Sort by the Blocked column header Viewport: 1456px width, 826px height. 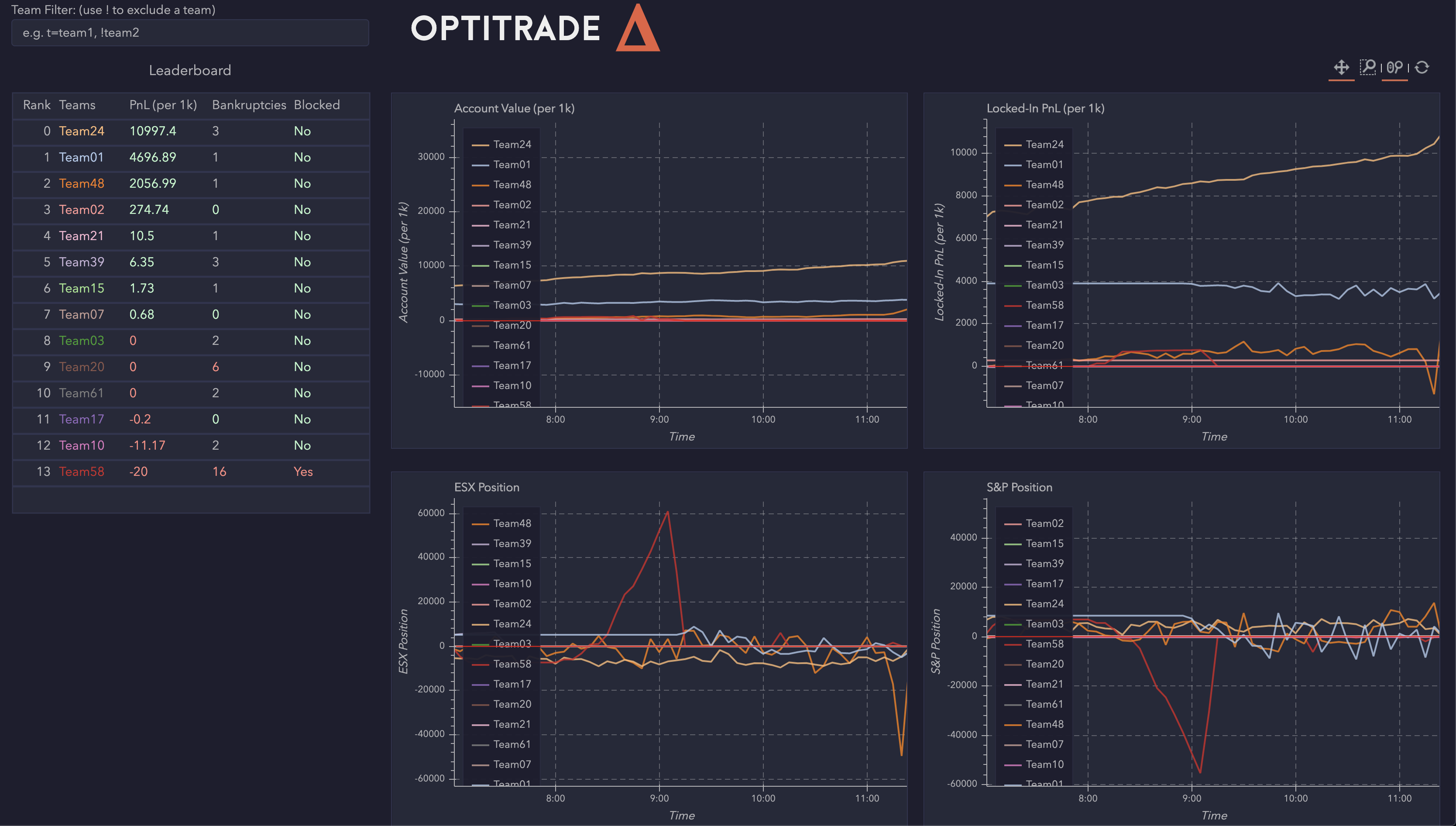point(316,105)
